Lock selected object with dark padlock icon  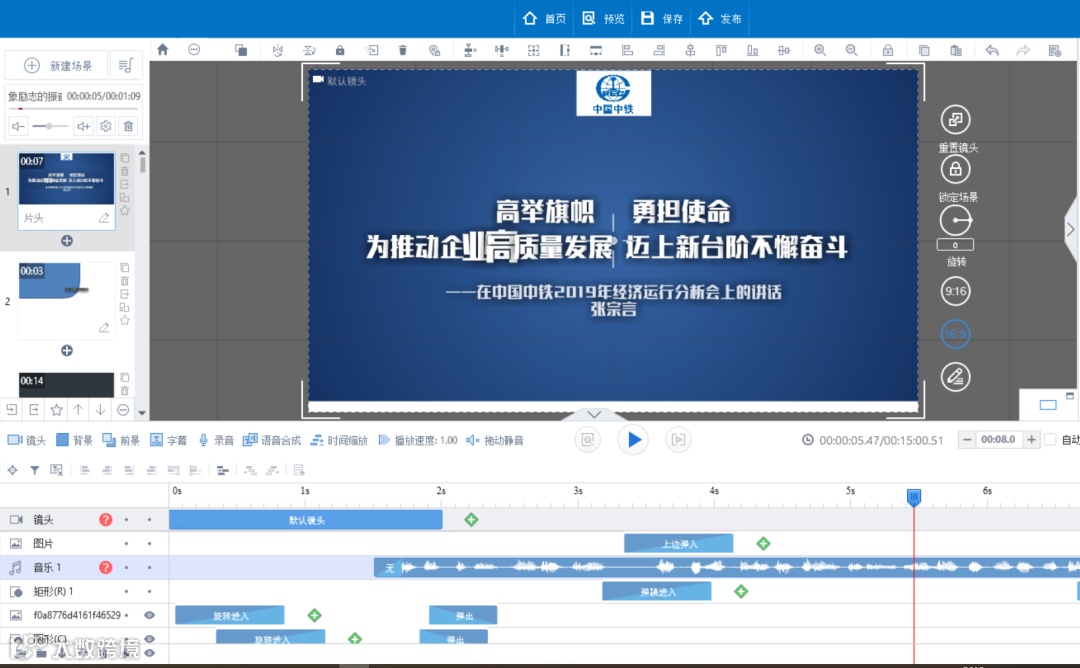(340, 50)
